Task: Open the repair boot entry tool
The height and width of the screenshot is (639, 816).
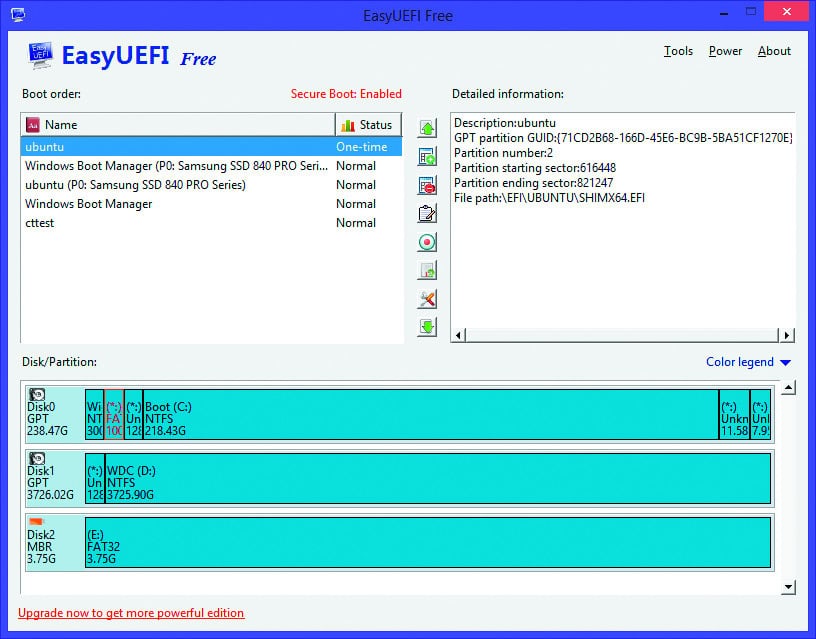Action: pos(425,298)
